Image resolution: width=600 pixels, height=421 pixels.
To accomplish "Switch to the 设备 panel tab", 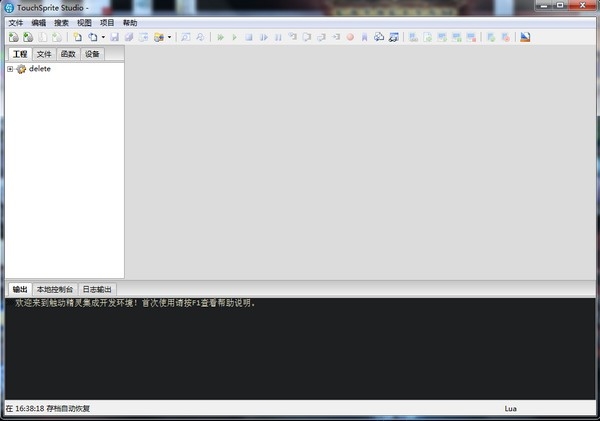I will pos(92,54).
